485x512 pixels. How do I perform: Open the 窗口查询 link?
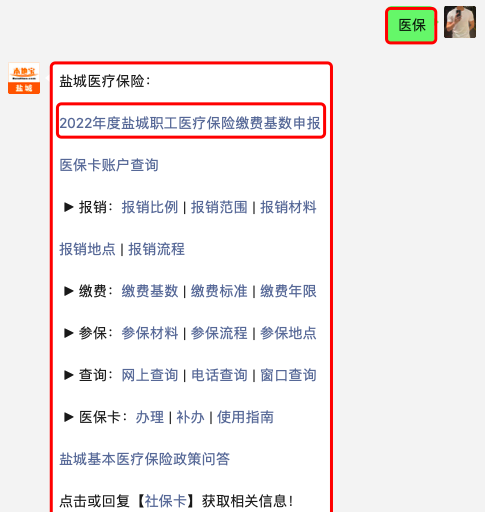click(288, 375)
